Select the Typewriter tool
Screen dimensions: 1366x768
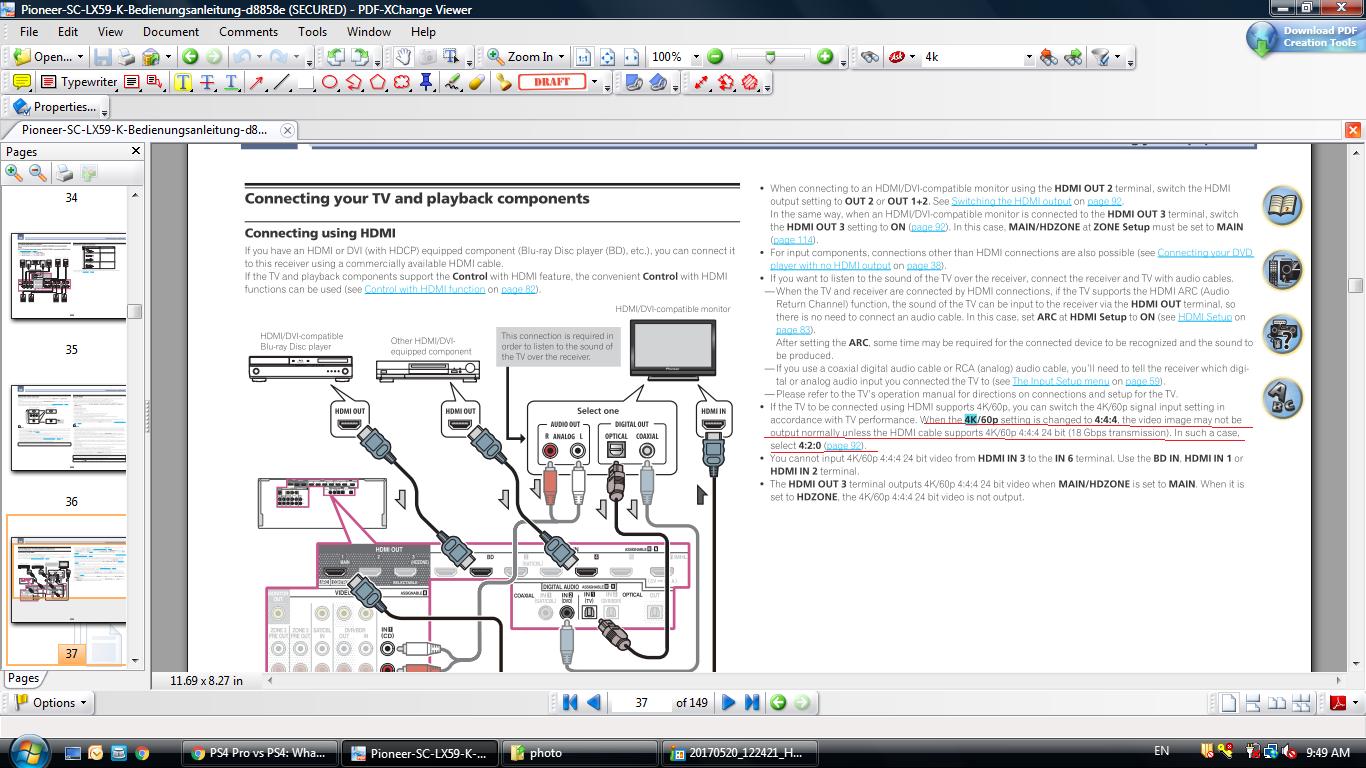pos(79,82)
